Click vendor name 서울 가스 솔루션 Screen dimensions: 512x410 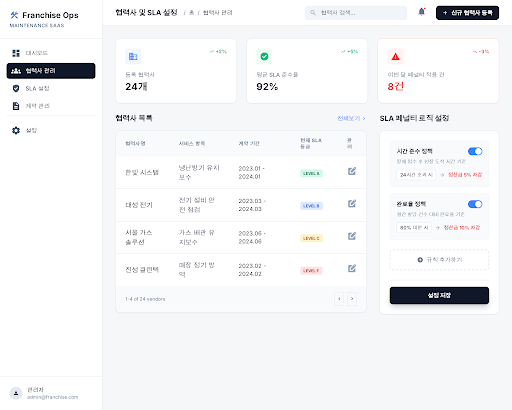(139, 237)
